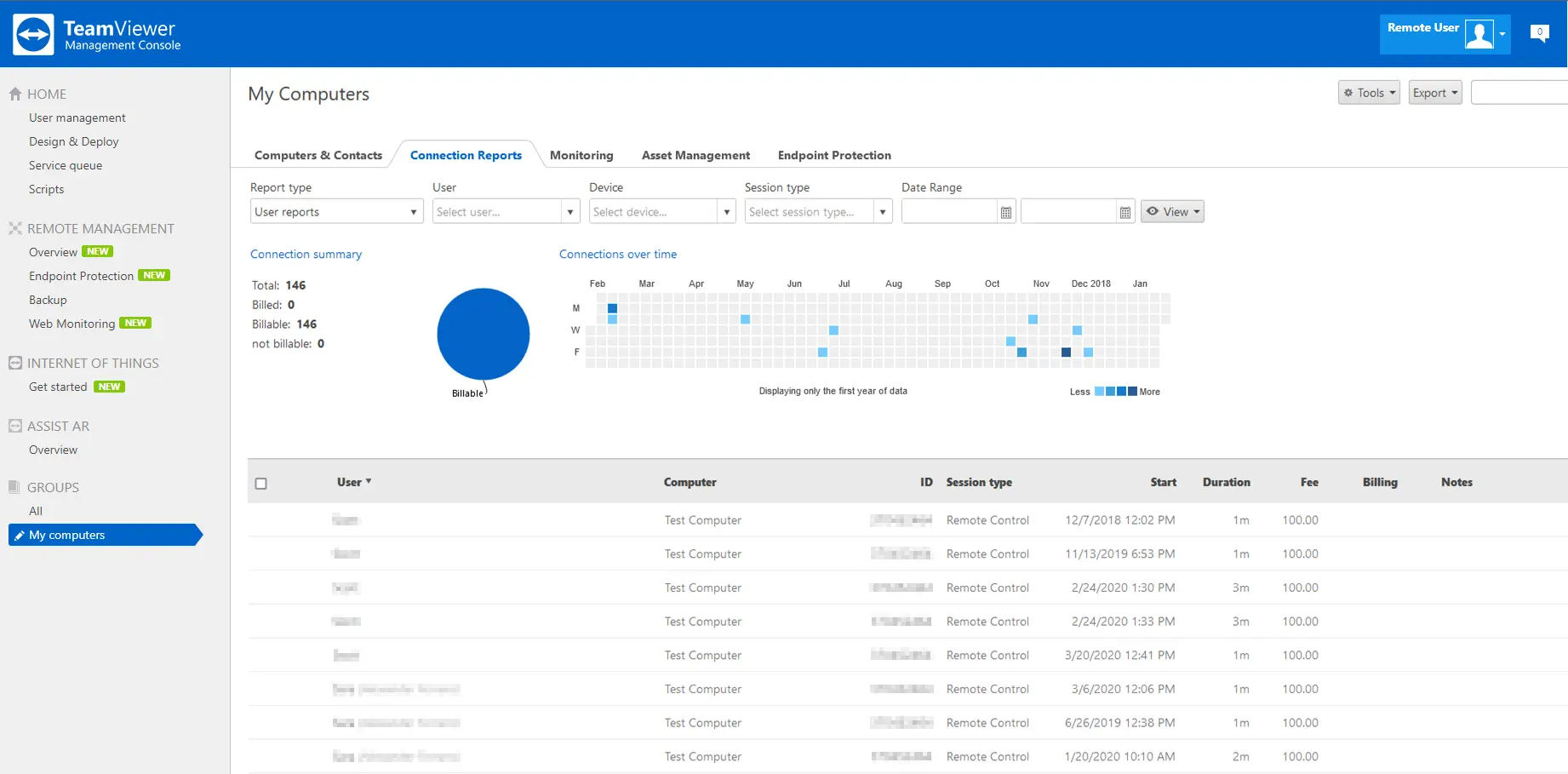Select the Connection Reports tab

point(466,155)
